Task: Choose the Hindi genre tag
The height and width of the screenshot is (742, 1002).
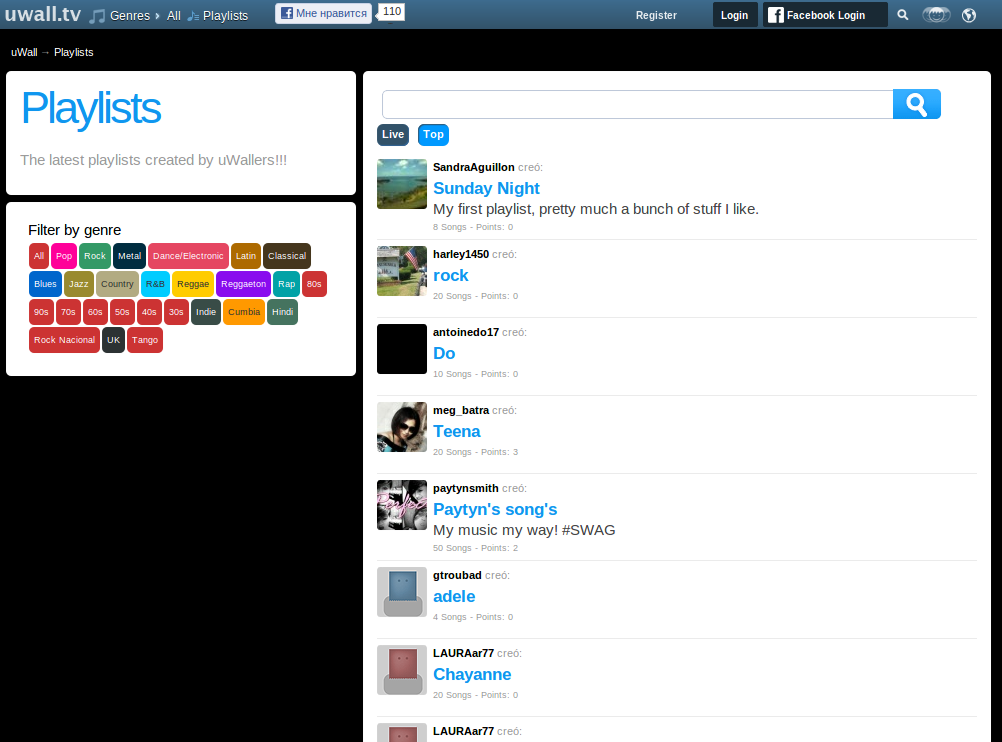Action: 282,312
